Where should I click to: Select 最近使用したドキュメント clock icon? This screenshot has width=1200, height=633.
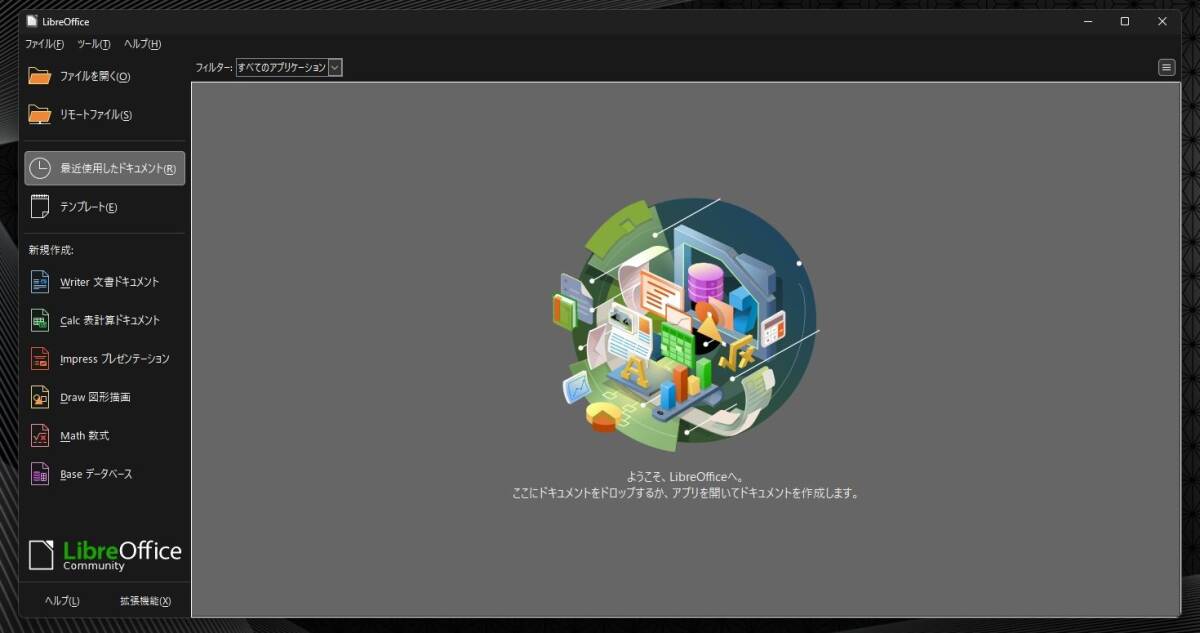pyautogui.click(x=39, y=168)
